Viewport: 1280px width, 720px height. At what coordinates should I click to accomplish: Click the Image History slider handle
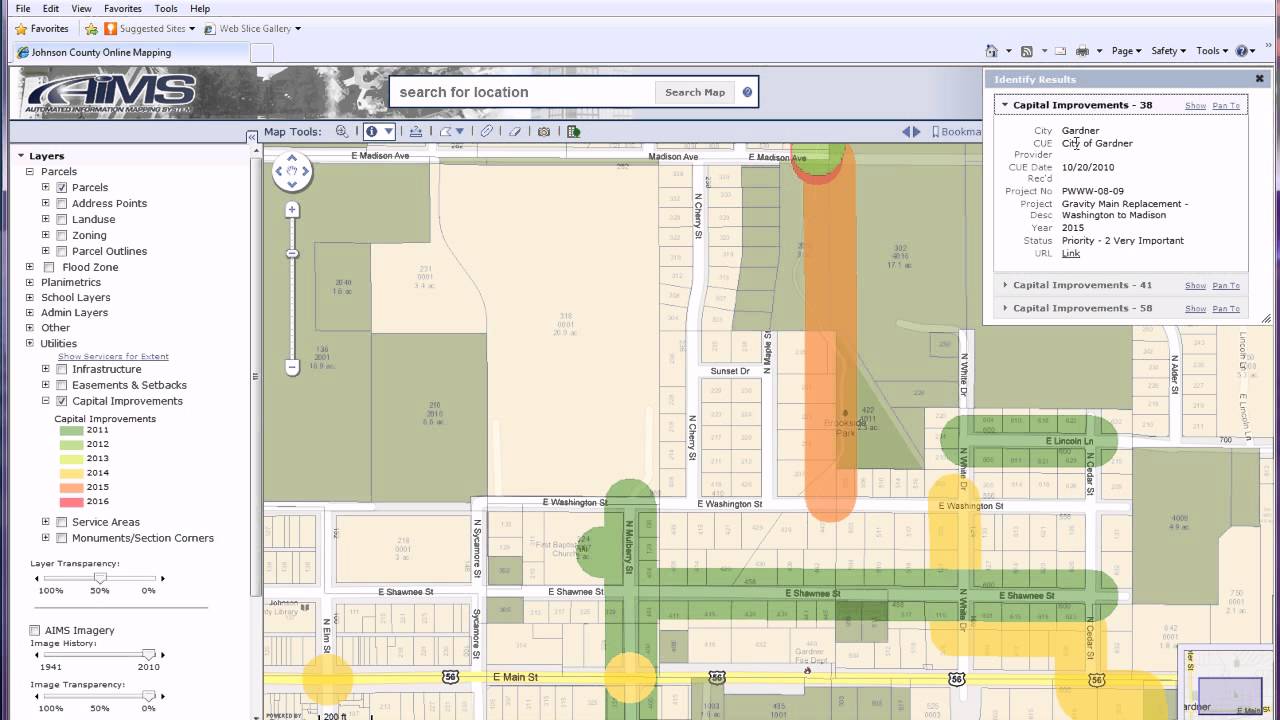point(149,655)
